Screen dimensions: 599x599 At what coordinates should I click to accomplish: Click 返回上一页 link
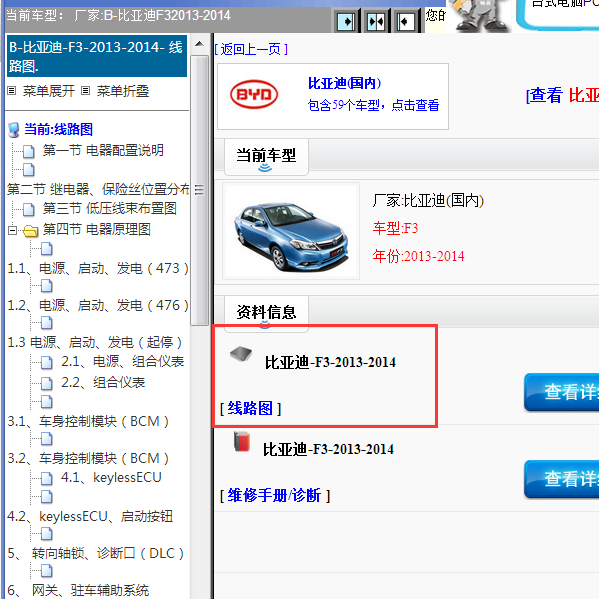click(x=251, y=49)
